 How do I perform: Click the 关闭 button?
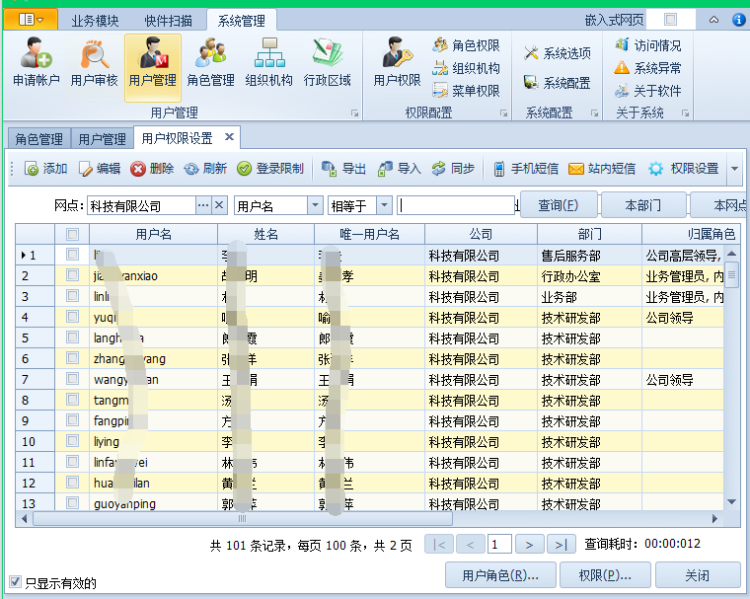697,575
